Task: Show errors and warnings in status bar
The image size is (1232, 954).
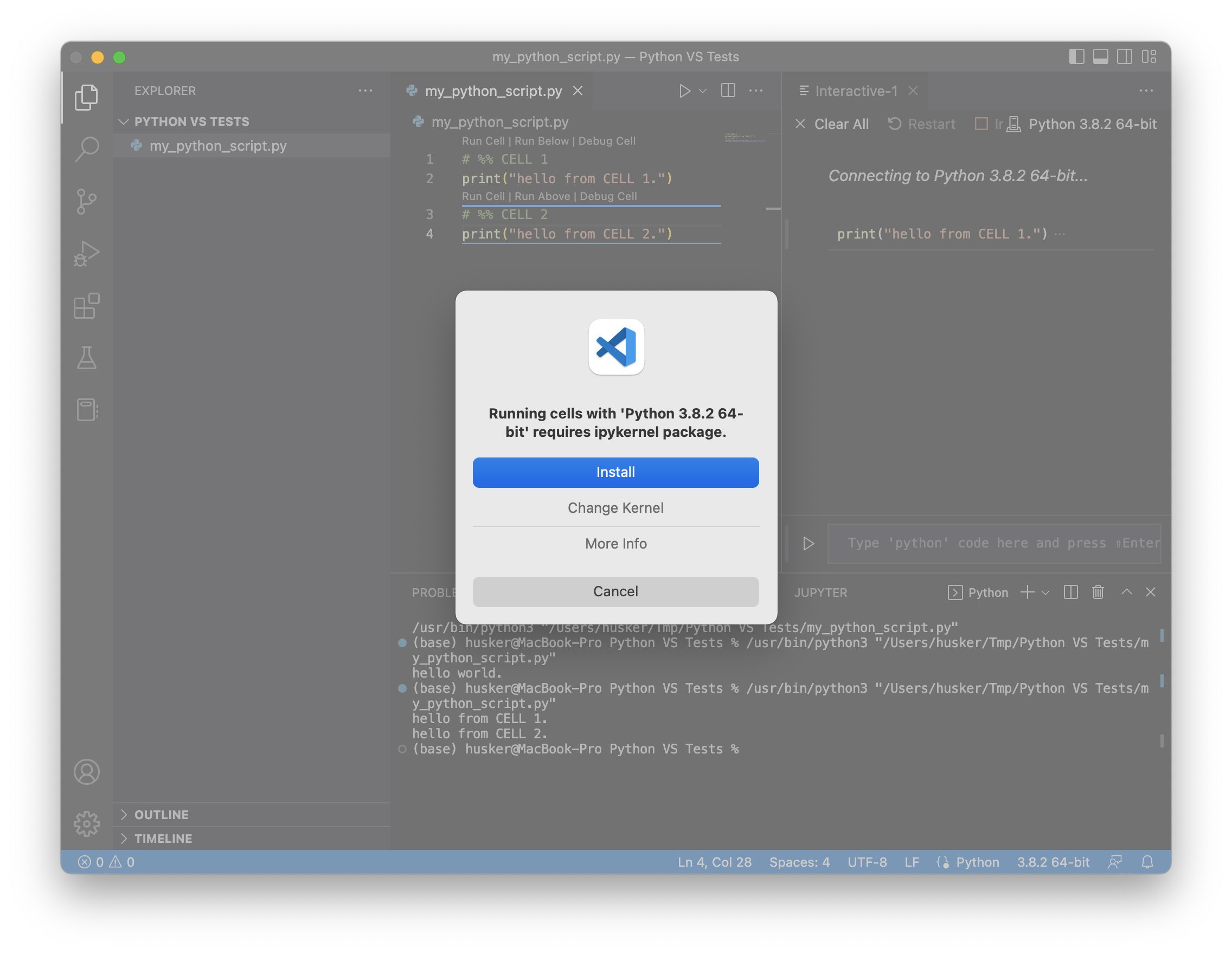Action: click(106, 862)
